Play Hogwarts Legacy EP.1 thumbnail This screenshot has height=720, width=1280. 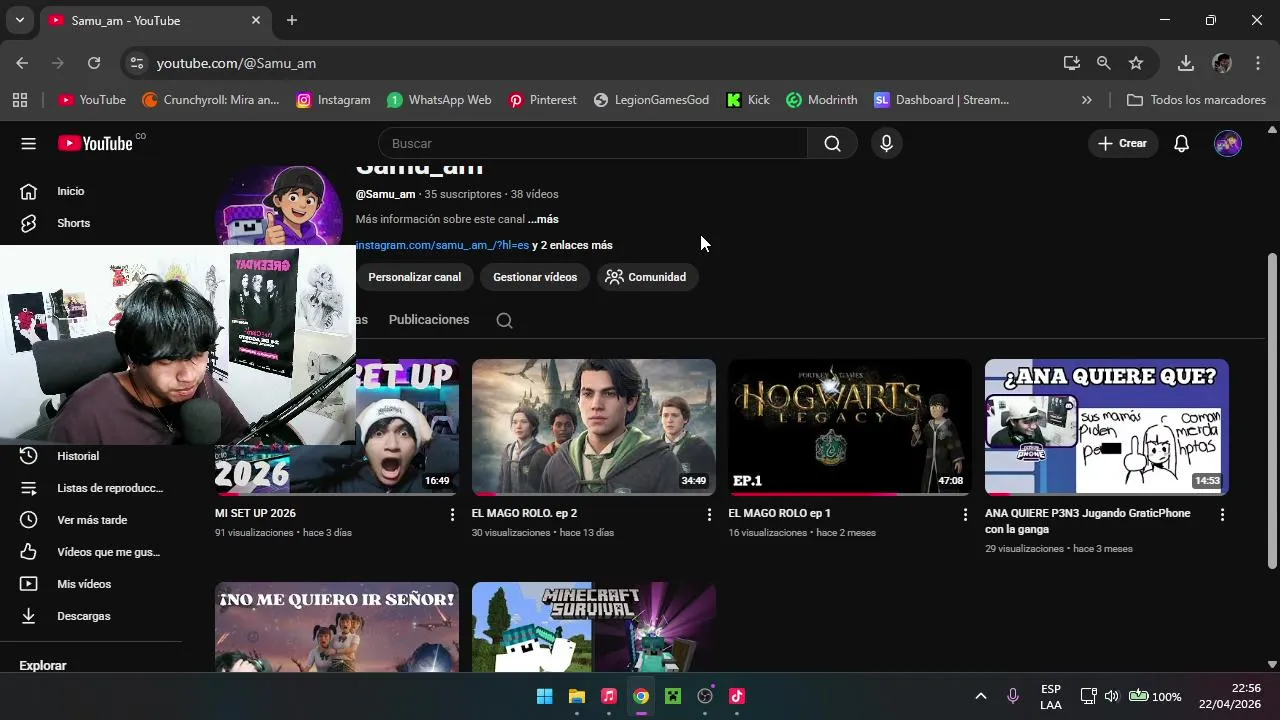[850, 427]
